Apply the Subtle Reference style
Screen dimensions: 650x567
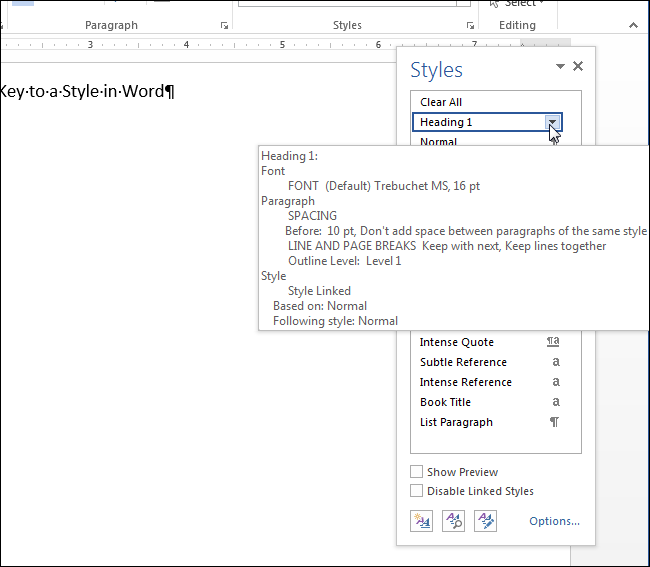click(x=463, y=362)
